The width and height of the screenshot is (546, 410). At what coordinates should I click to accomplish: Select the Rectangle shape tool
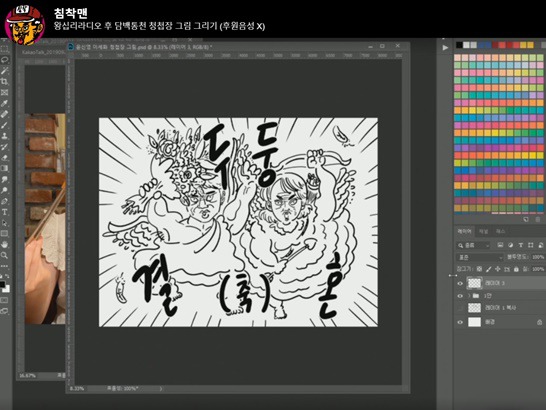[x=5, y=233]
